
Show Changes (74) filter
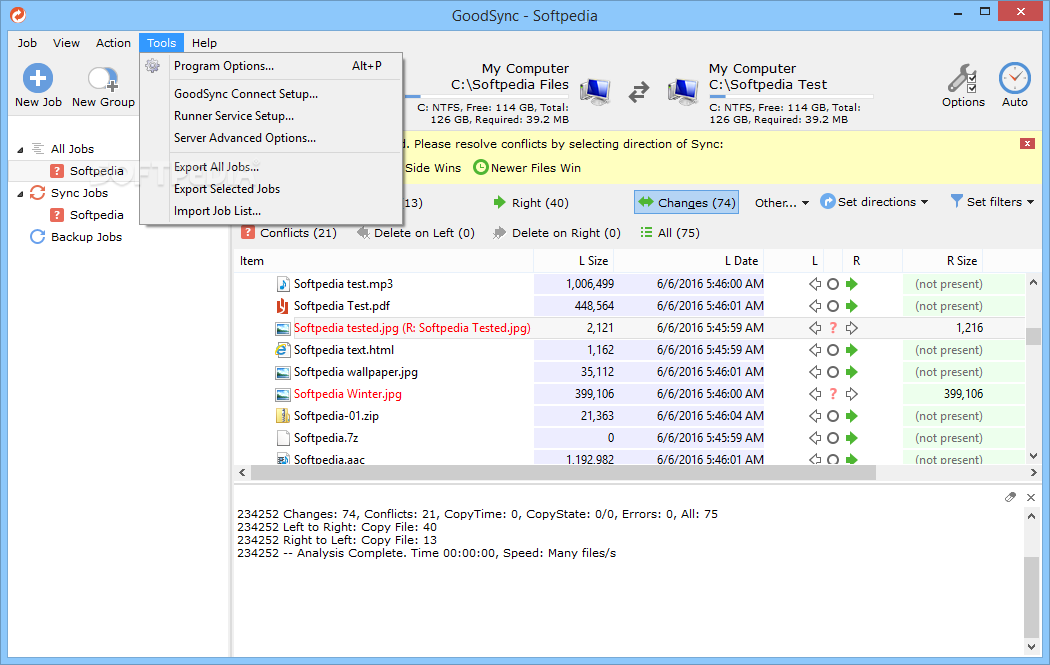686,202
